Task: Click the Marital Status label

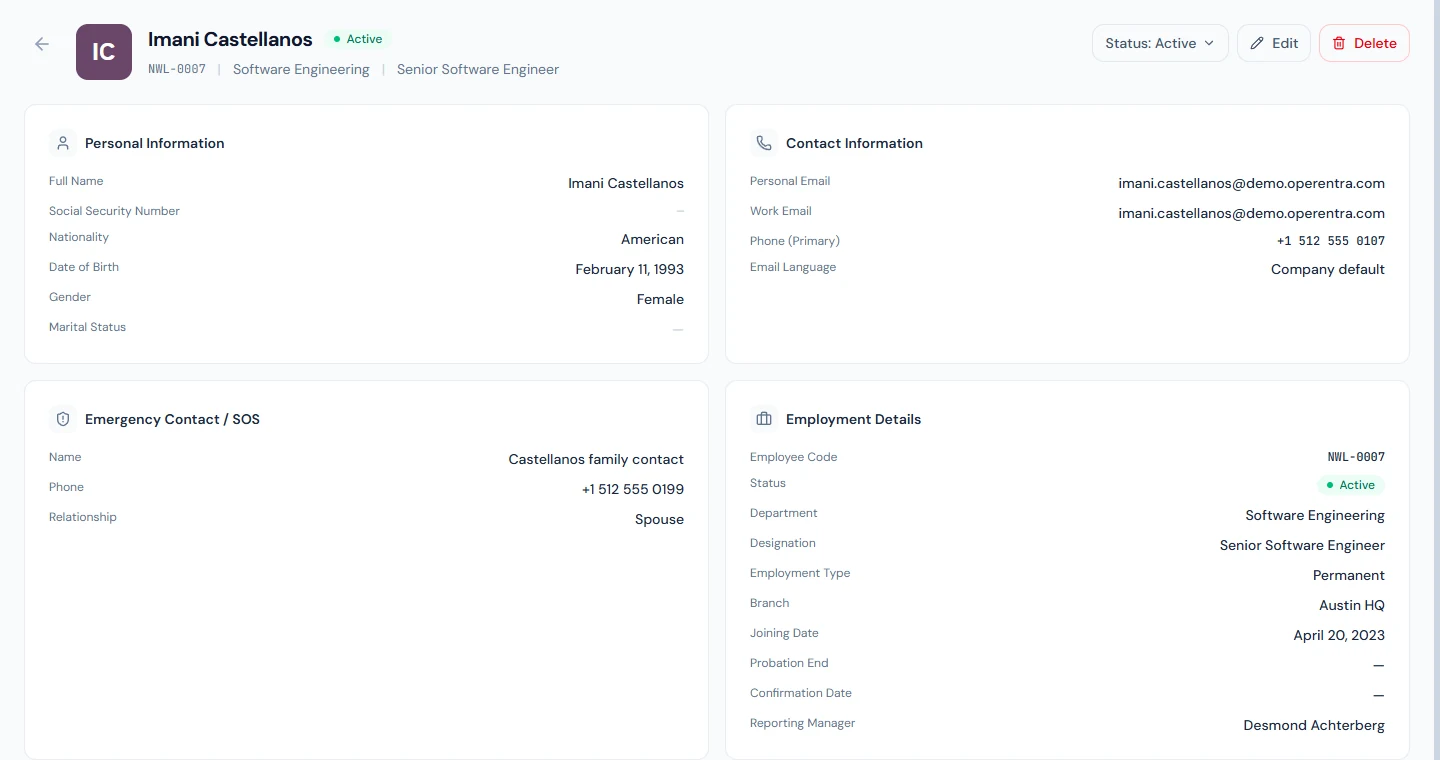Action: [x=87, y=327]
